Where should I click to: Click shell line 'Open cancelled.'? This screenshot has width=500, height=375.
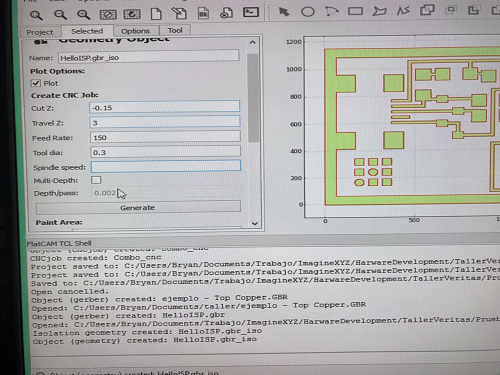click(x=70, y=292)
